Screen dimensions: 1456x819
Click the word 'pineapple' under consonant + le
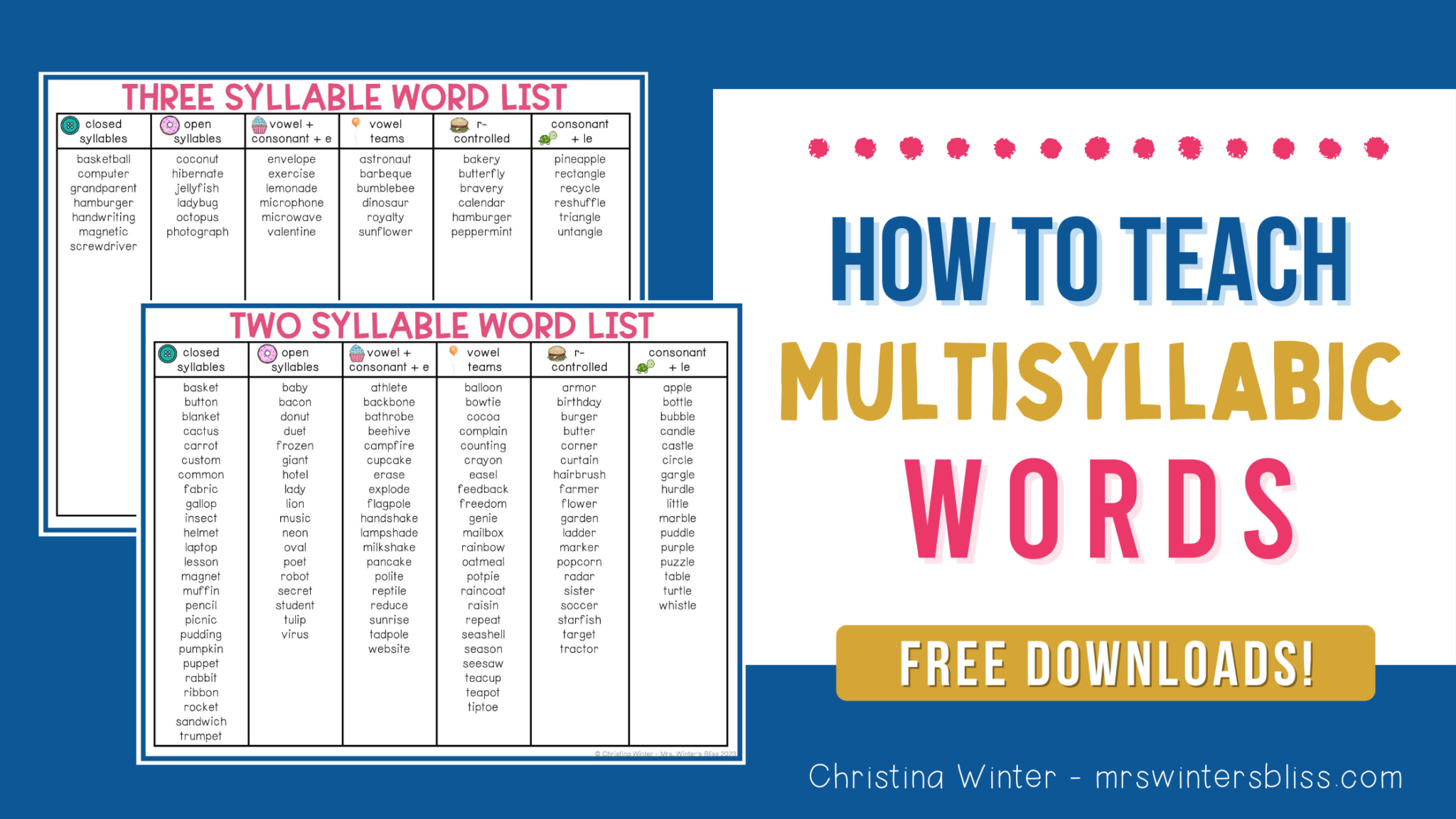(579, 159)
